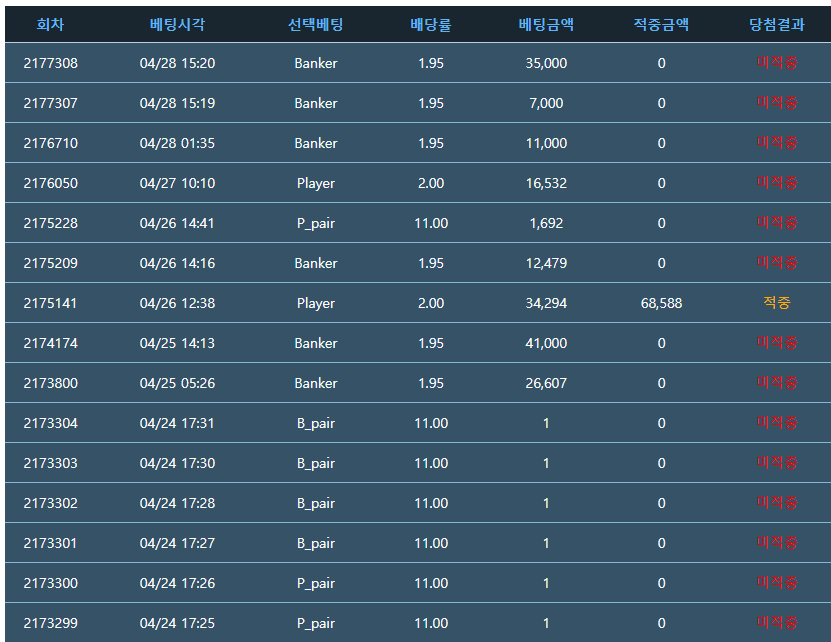This screenshot has height=642, width=831.
Task: Click the bet amount 26,607
Action: tap(546, 383)
